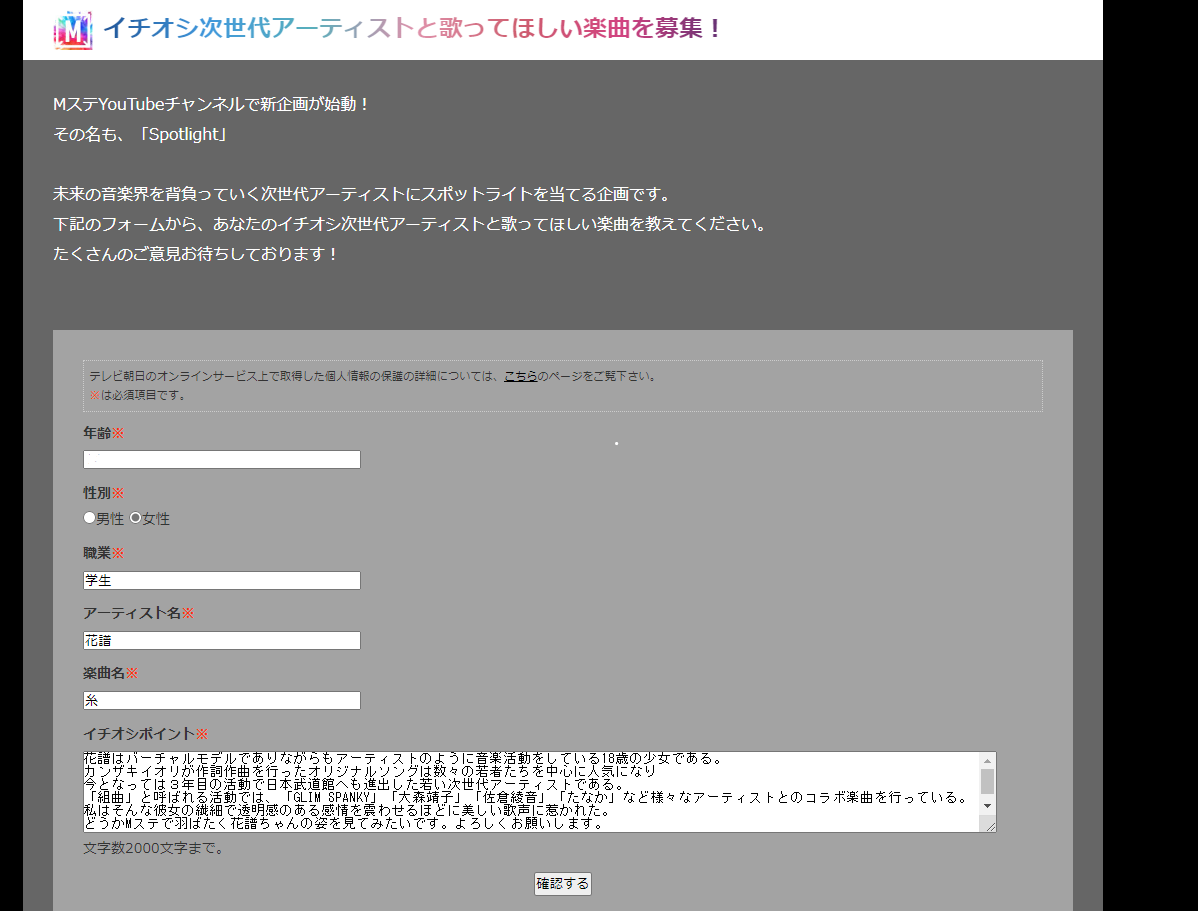
Task: Select the 女性 radio button
Action: [135, 517]
